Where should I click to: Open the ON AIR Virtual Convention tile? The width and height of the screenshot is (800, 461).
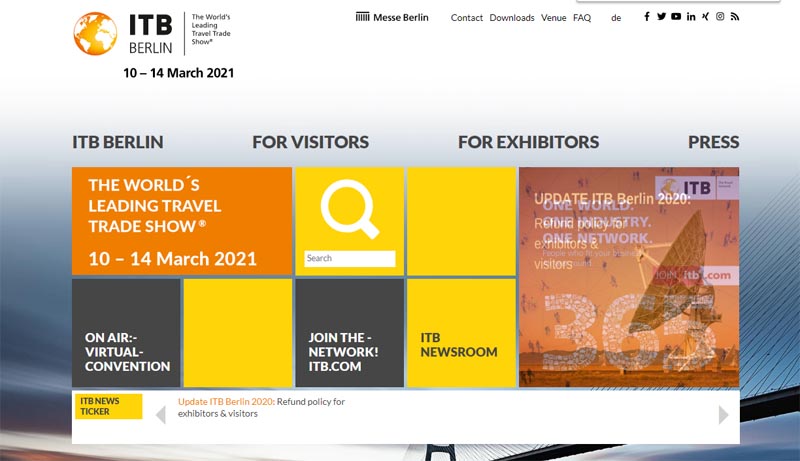126,332
